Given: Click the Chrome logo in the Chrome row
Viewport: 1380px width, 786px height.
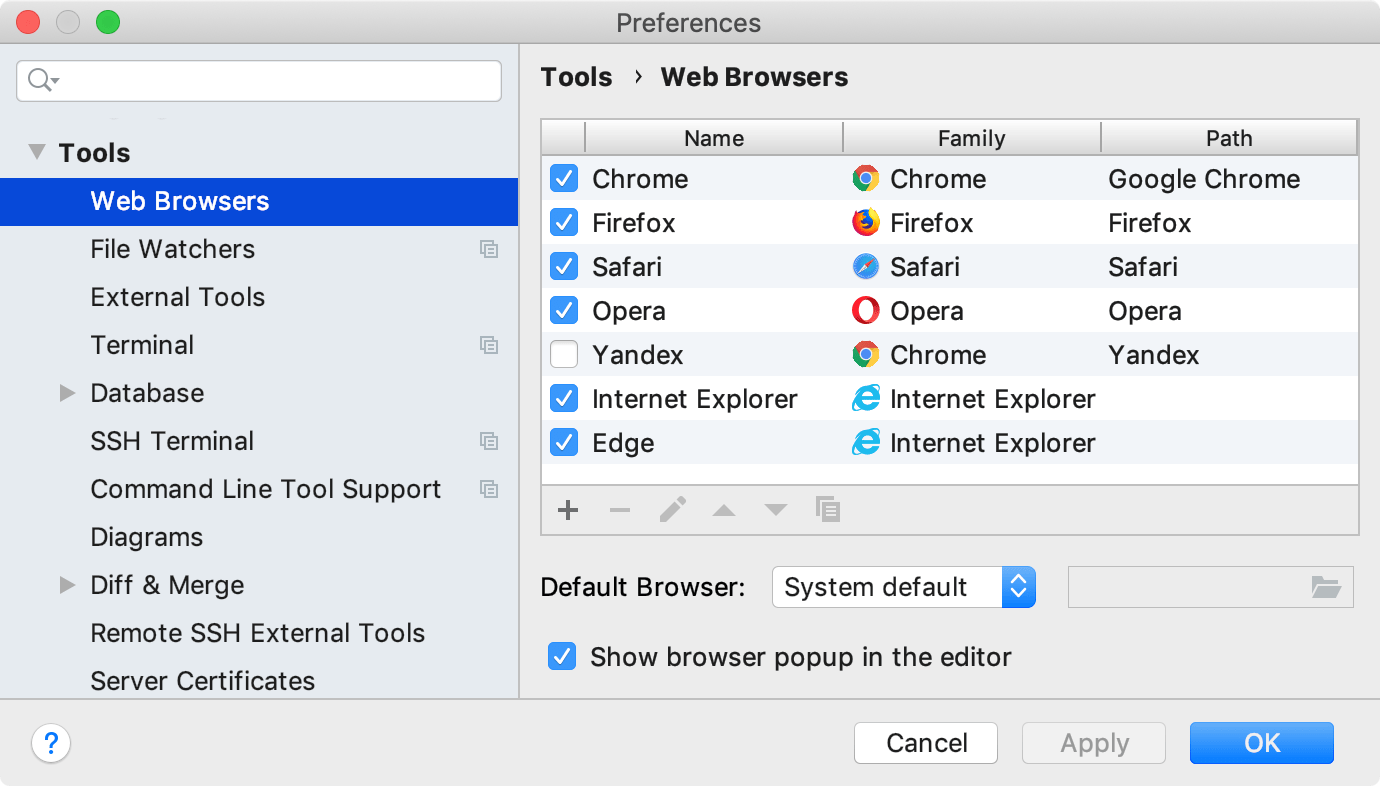Looking at the screenshot, I should point(865,179).
